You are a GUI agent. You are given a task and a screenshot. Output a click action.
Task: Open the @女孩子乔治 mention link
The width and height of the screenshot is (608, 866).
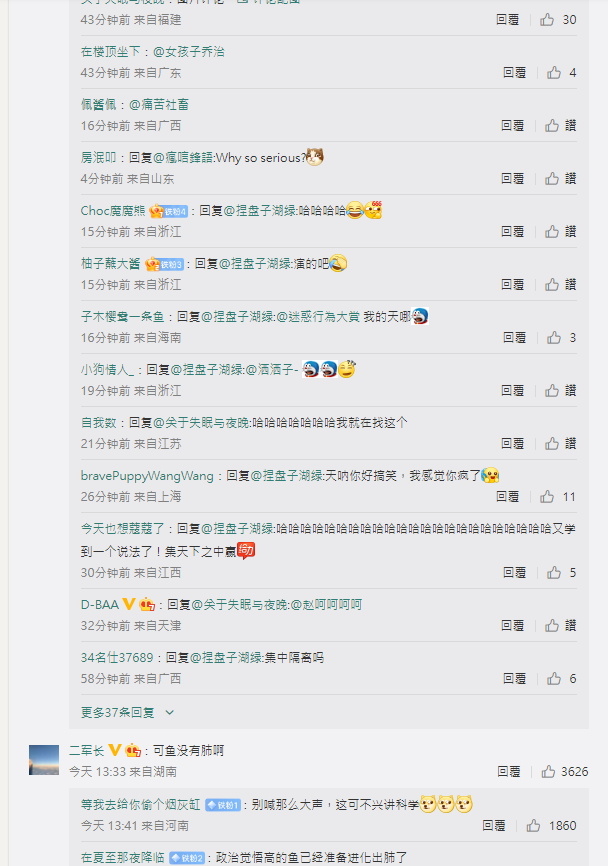189,52
